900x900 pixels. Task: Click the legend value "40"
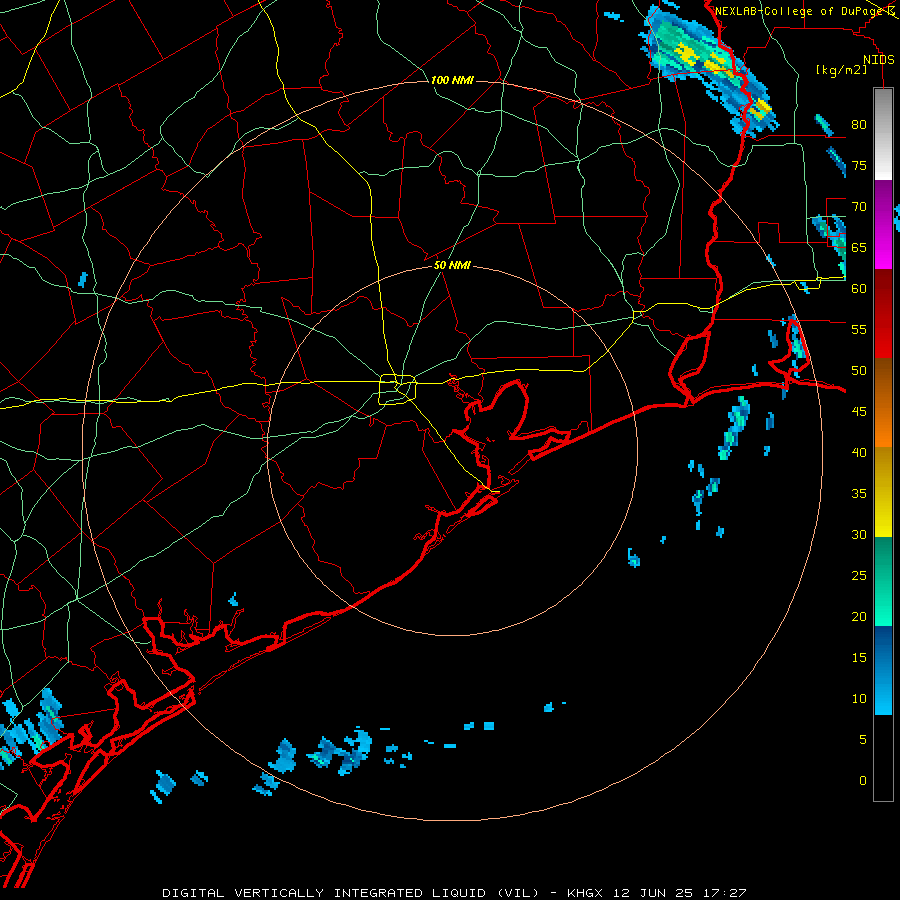coord(859,452)
